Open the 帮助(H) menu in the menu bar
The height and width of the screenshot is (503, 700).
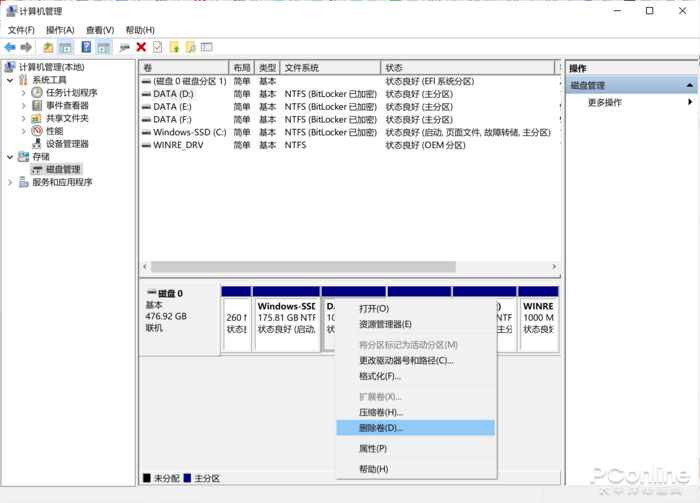click(140, 30)
